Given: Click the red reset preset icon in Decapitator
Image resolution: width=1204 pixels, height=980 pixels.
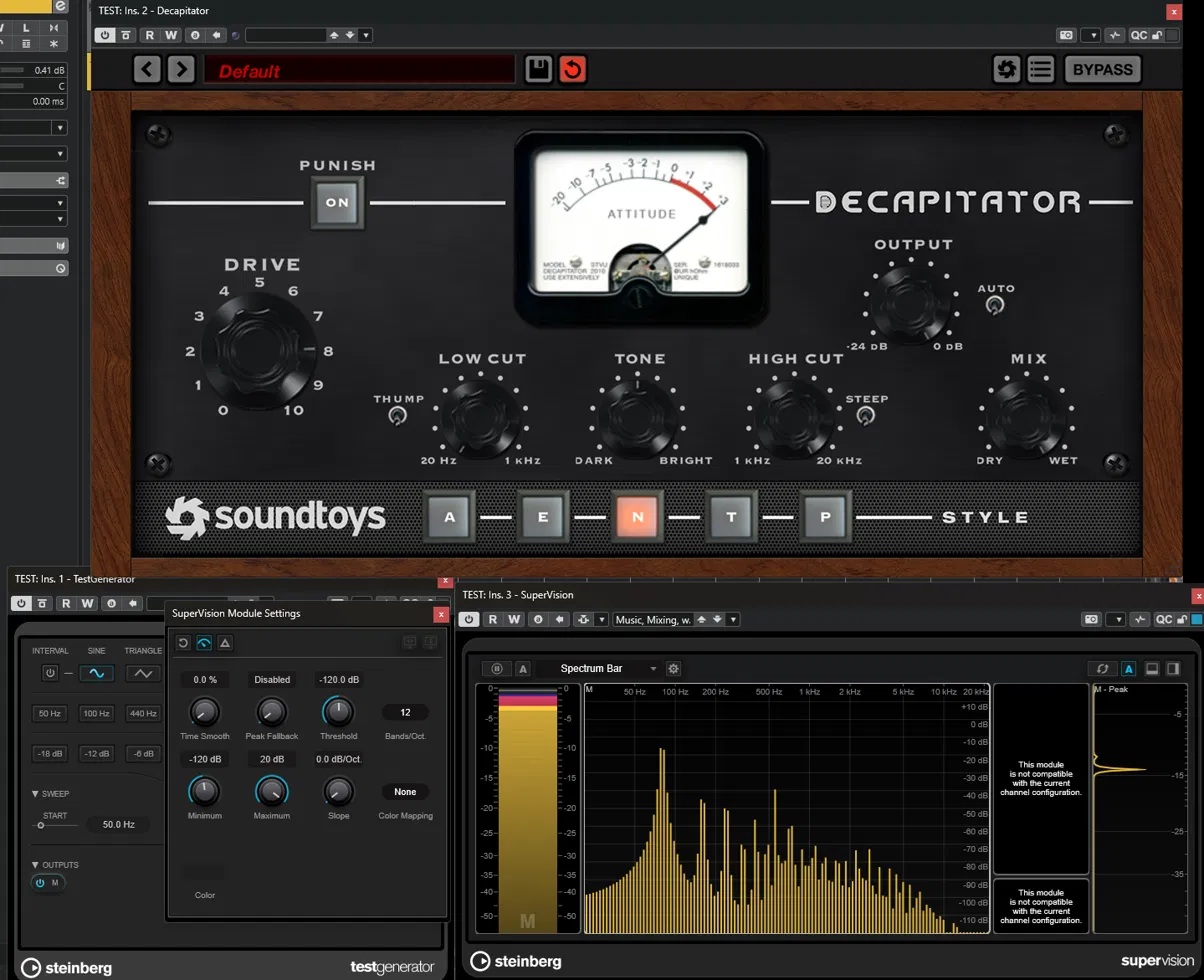Looking at the screenshot, I should click(x=572, y=69).
